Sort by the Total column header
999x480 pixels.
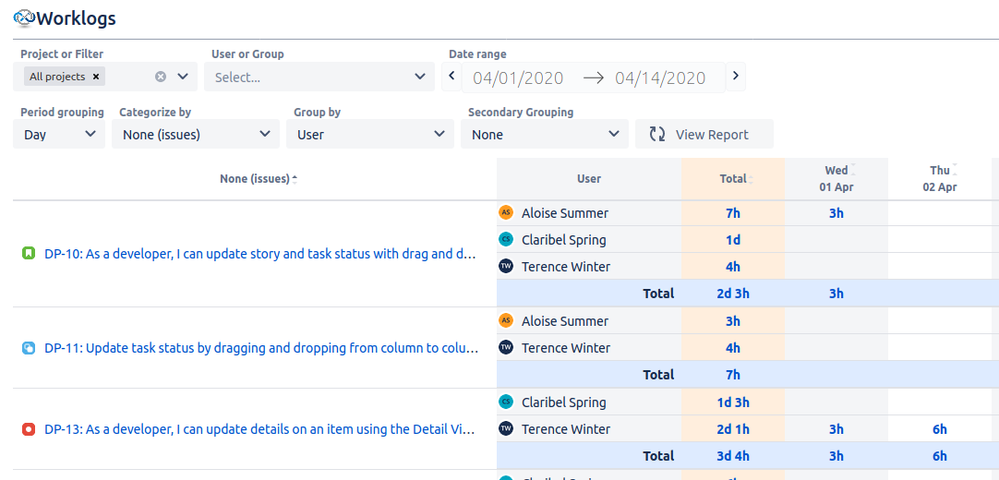coord(733,179)
